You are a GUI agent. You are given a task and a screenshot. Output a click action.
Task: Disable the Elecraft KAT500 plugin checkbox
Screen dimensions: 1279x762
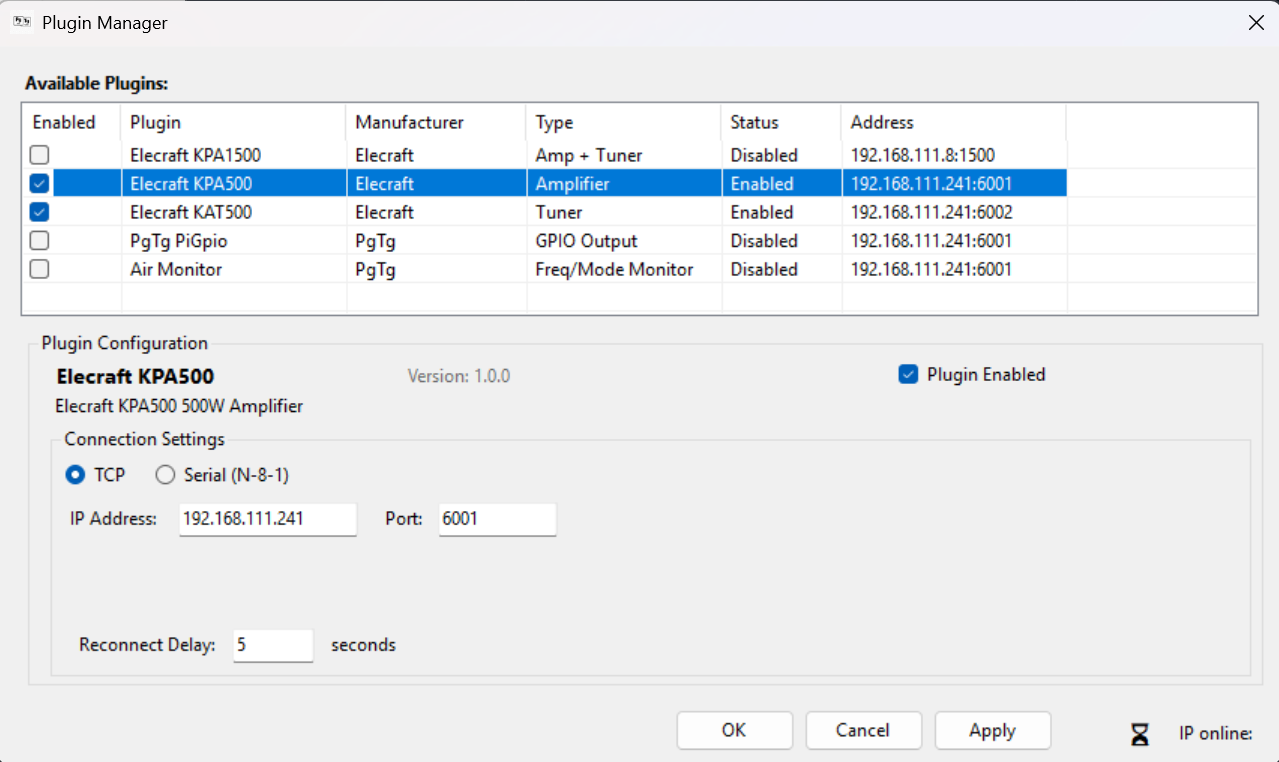(x=38, y=211)
